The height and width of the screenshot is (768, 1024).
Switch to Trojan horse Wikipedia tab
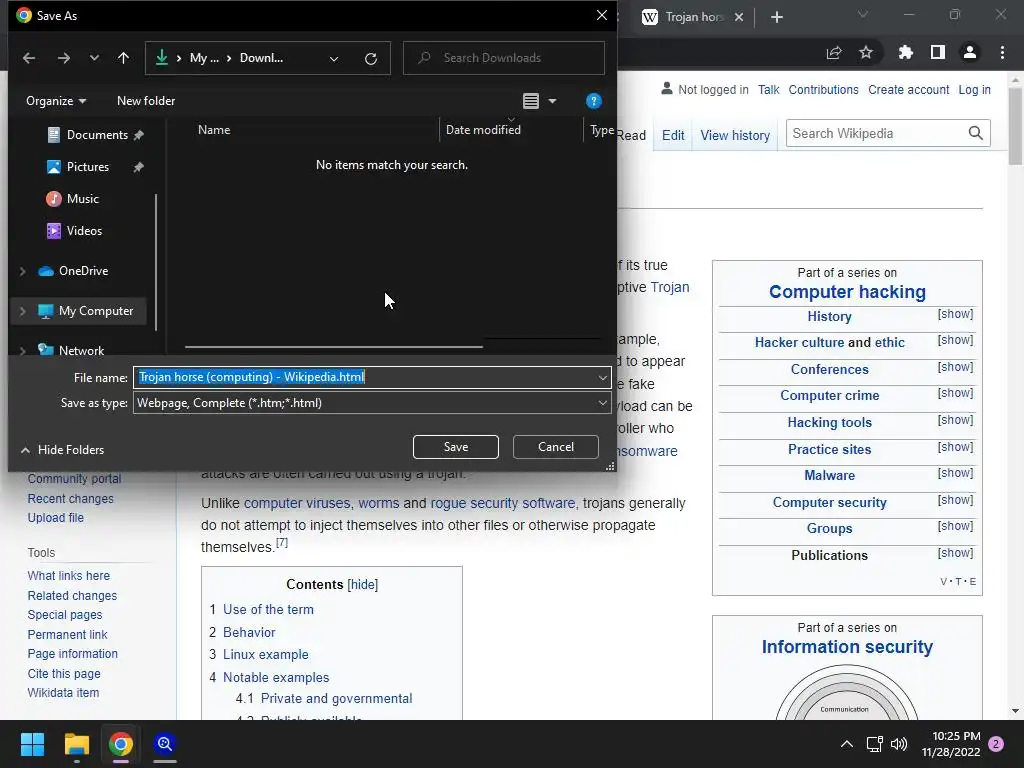(692, 17)
